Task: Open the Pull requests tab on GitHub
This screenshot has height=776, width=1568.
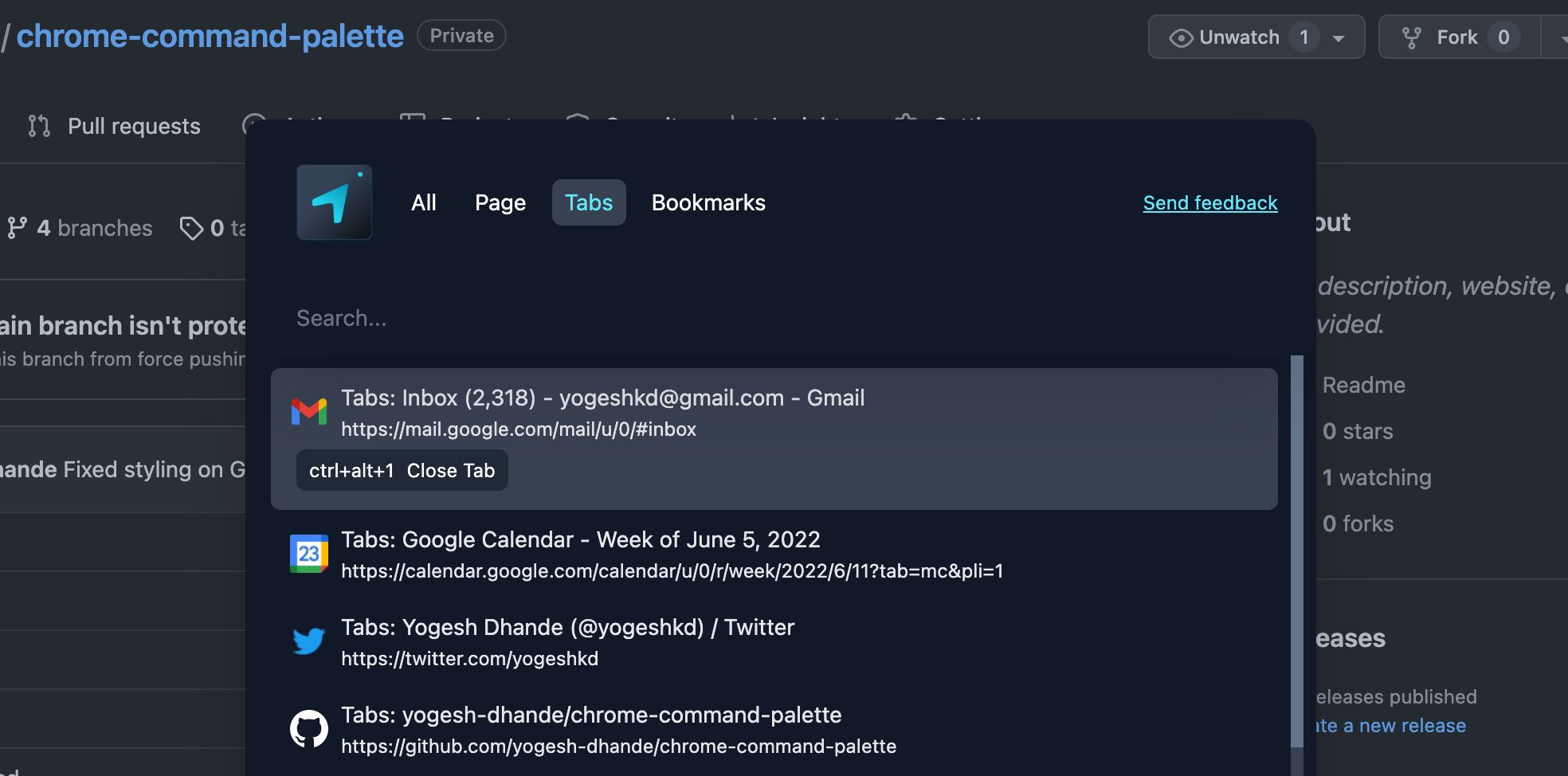Action: 115,126
